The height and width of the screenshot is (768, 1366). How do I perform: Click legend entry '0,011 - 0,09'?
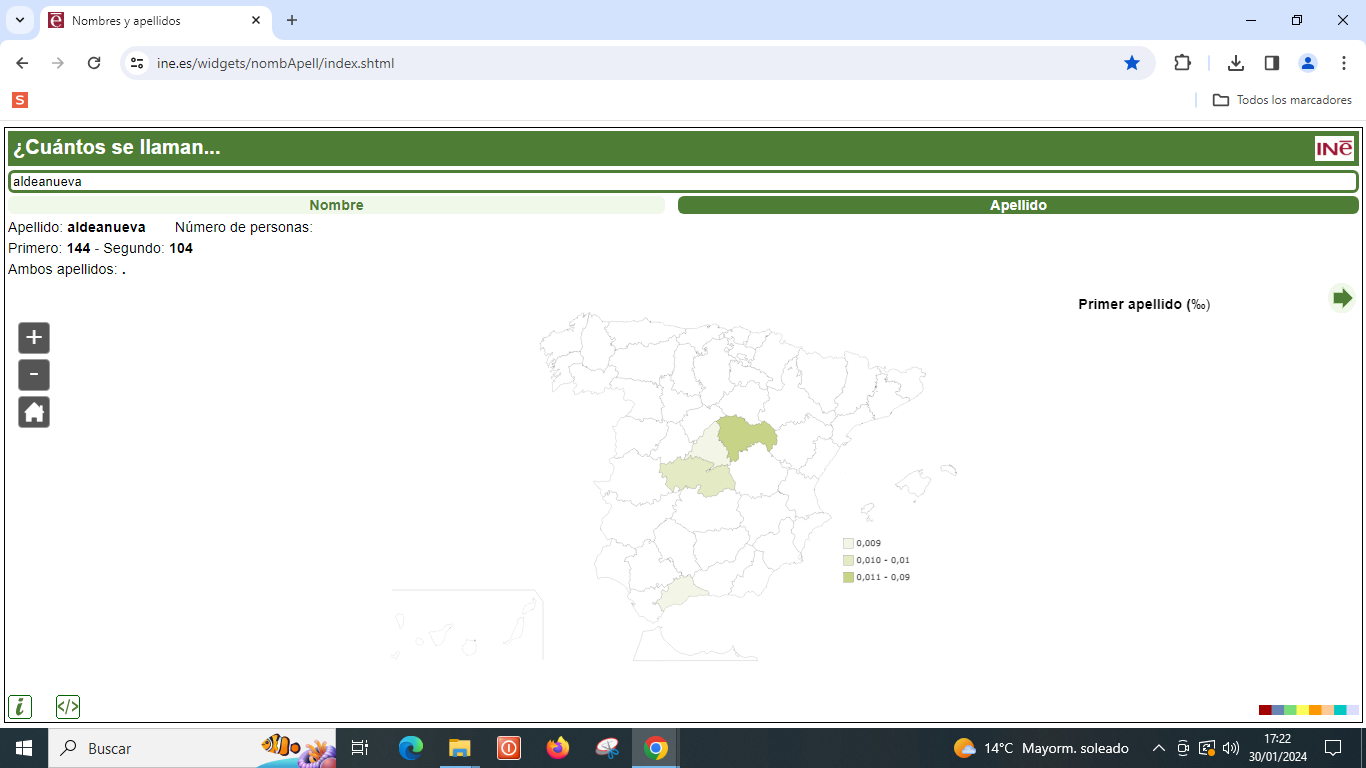pos(877,577)
